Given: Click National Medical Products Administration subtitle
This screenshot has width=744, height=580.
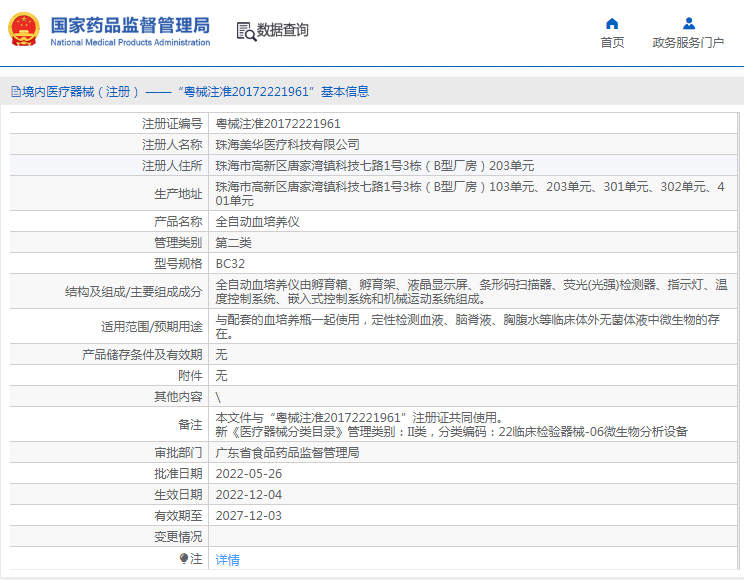Looking at the screenshot, I should [130, 42].
